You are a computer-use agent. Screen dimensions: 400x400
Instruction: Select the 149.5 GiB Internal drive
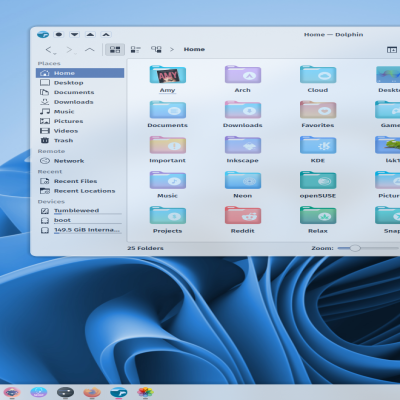pyautogui.click(x=80, y=230)
